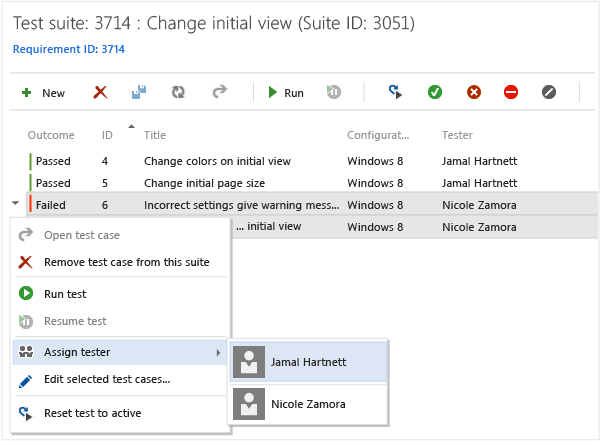This screenshot has height=441, width=600.
Task: Click the refresh icon in toolbar
Action: pos(178,92)
